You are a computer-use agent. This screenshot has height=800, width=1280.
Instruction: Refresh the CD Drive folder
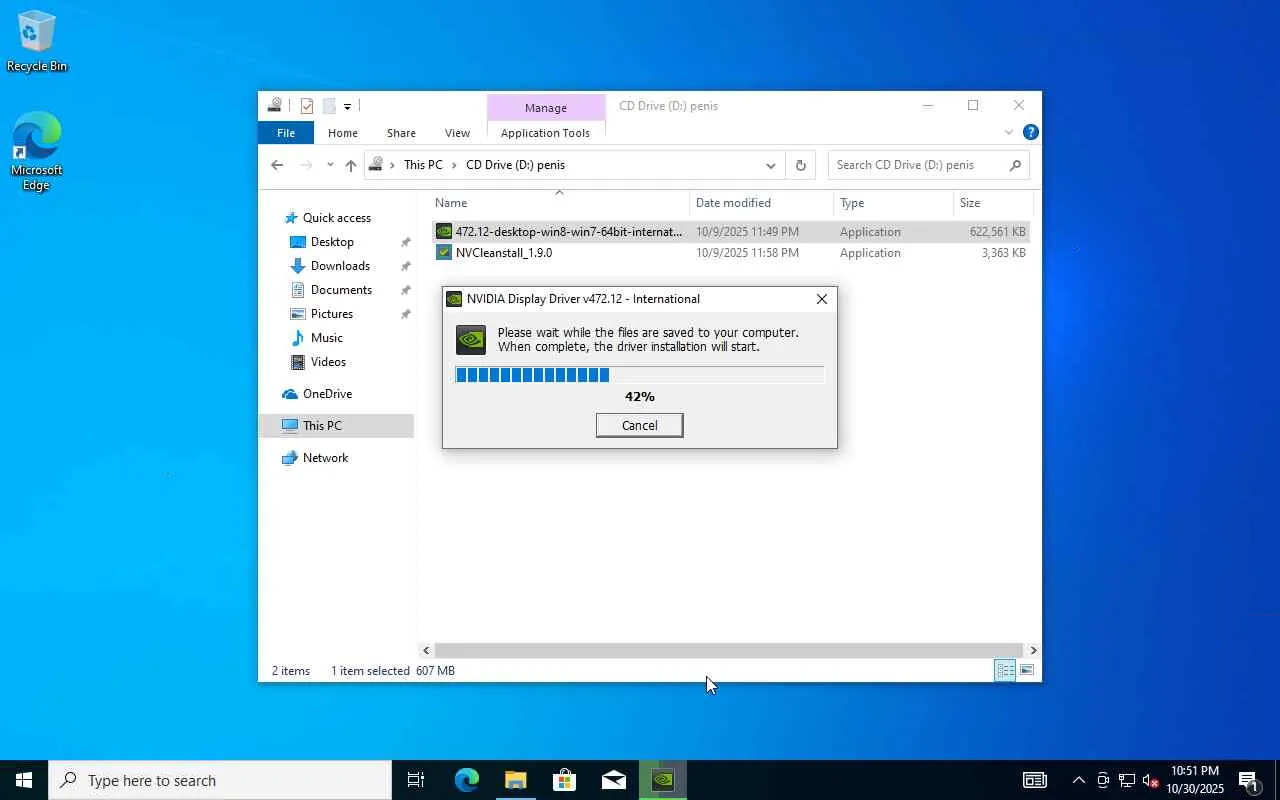click(800, 165)
